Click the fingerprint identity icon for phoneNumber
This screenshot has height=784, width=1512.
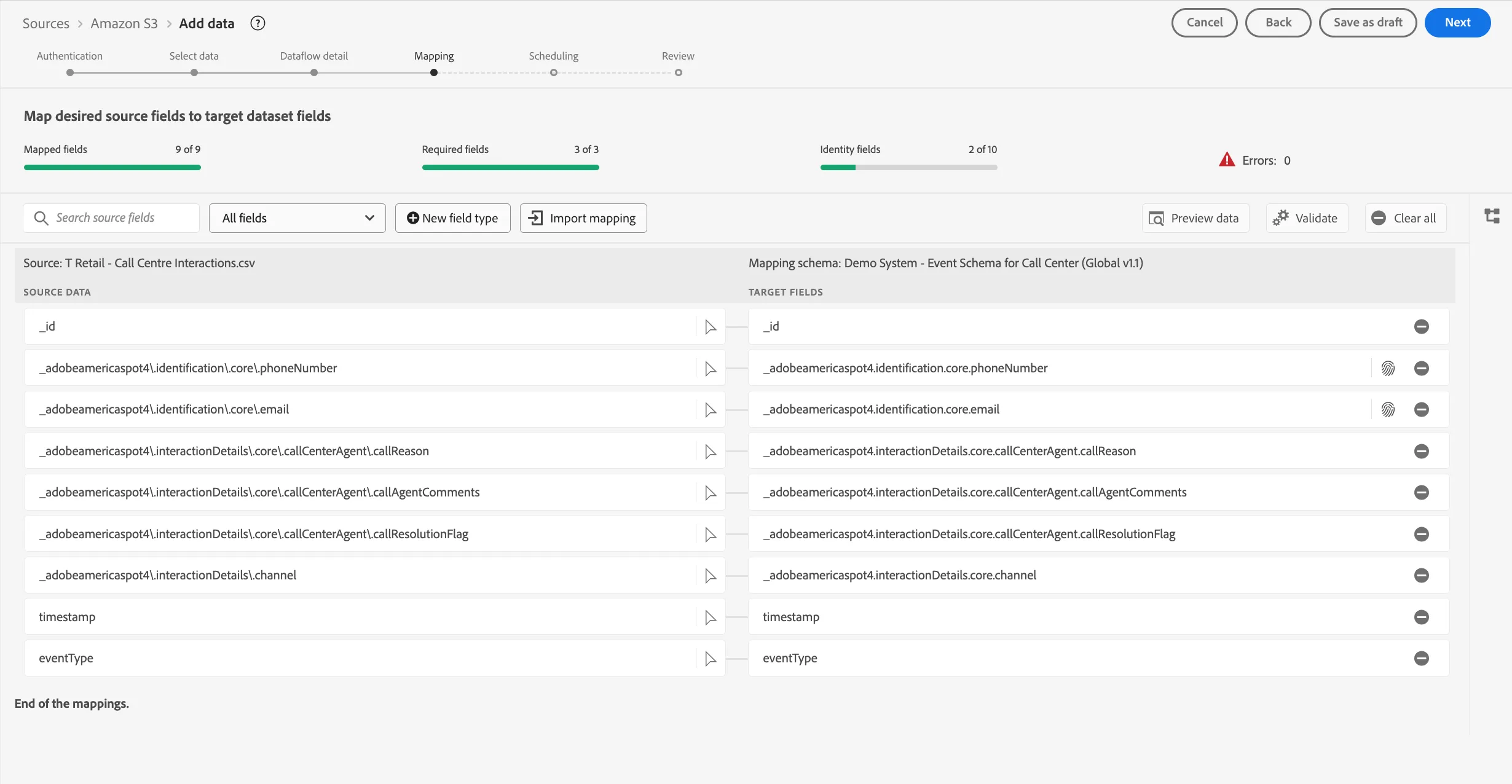pyautogui.click(x=1388, y=368)
